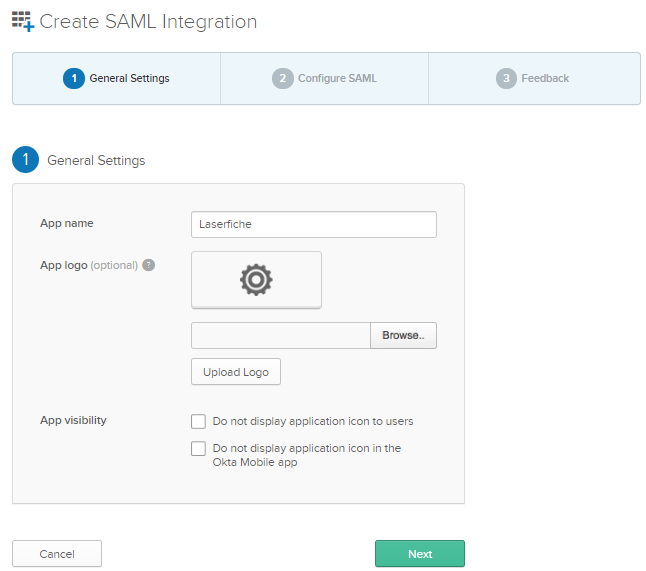Screen dimensions: 646x571
Task: Click the 'Create SAML Integration' page title text
Action: (148, 22)
